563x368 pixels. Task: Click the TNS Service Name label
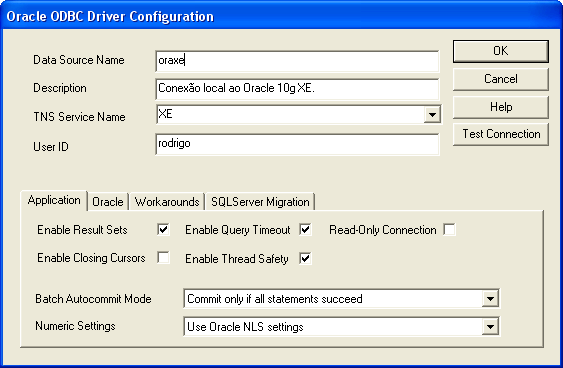(x=79, y=117)
